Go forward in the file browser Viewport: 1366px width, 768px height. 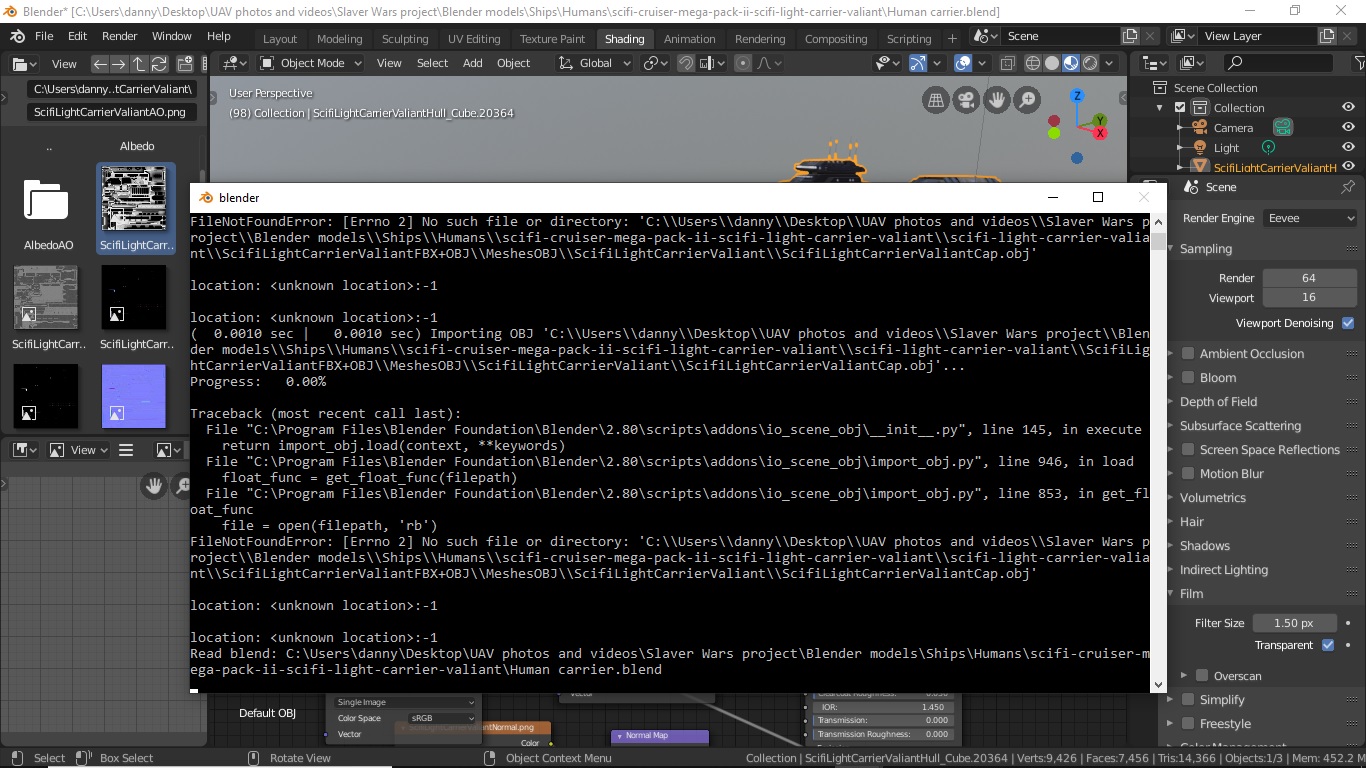click(118, 63)
